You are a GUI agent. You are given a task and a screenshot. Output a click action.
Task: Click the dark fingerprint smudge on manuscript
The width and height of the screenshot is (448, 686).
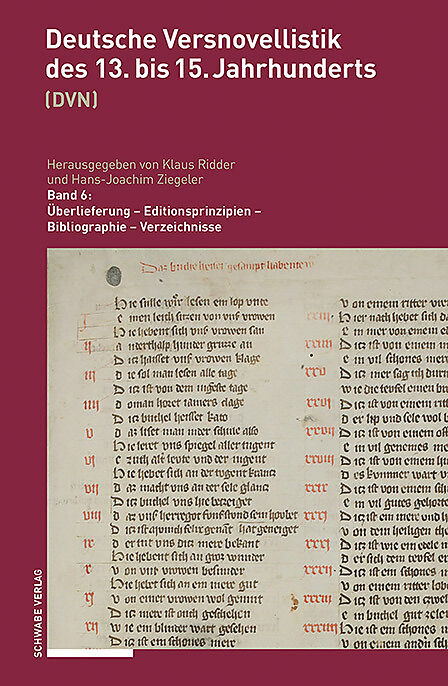tap(114, 276)
